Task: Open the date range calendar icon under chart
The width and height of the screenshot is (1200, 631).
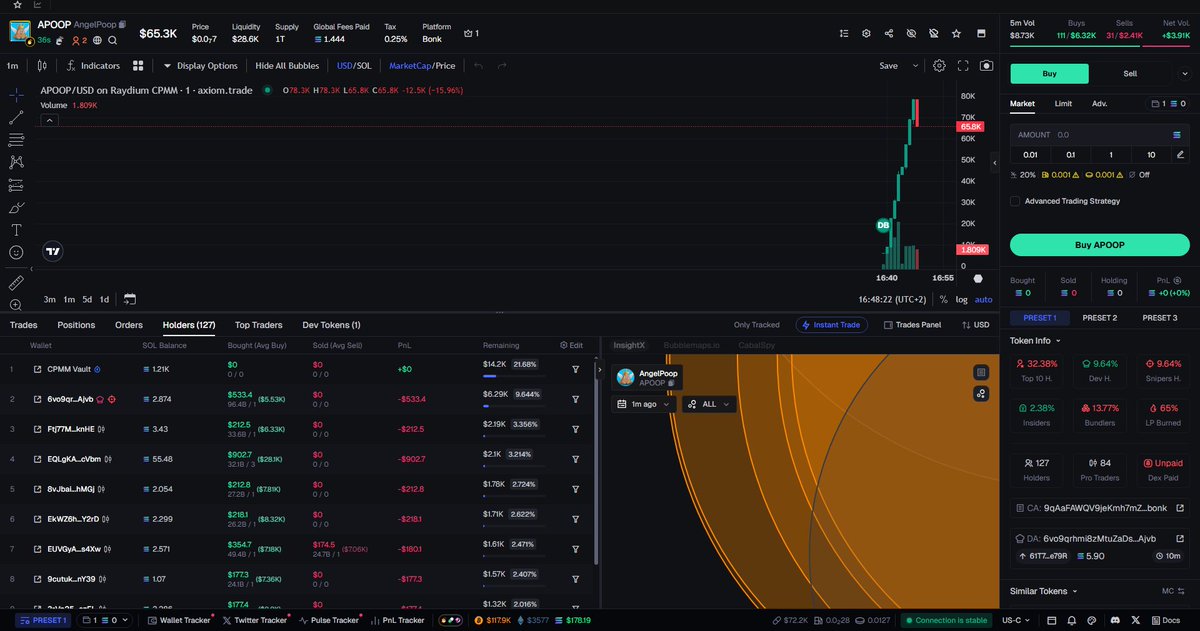Action: click(x=130, y=299)
